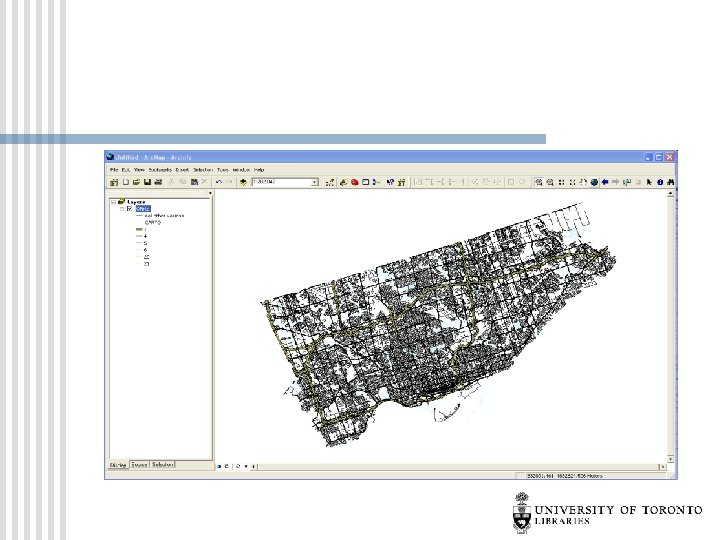Print the map with printer icon
This screenshot has height=540, width=720.
158,183
